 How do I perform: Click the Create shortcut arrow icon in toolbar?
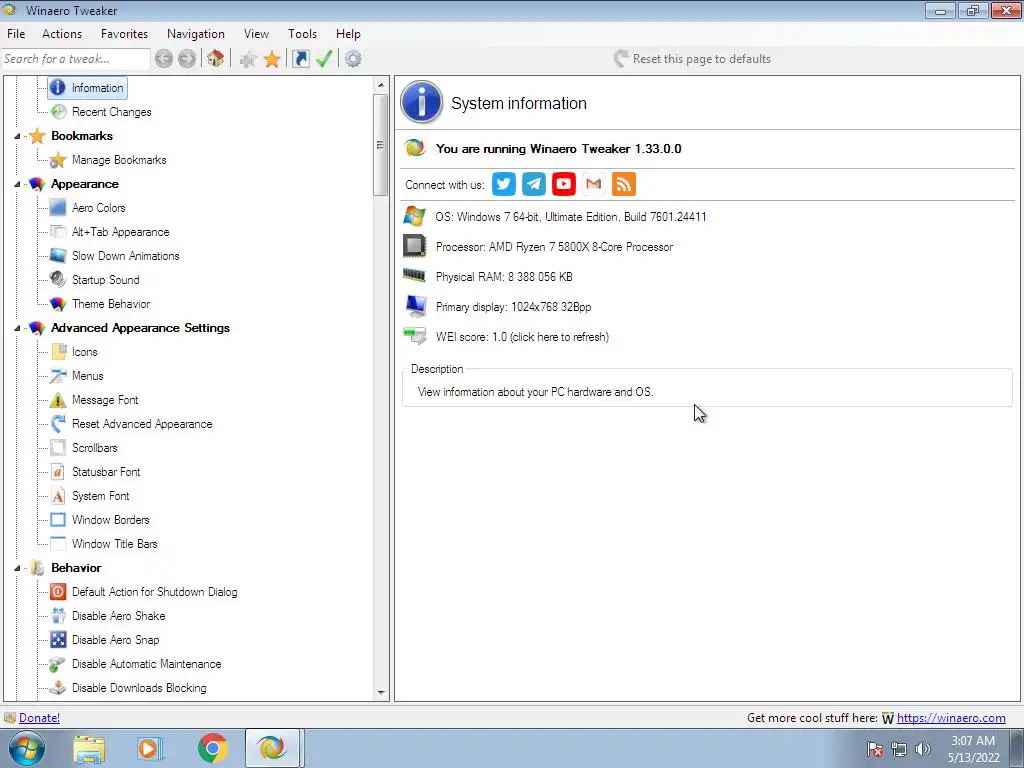tap(300, 59)
